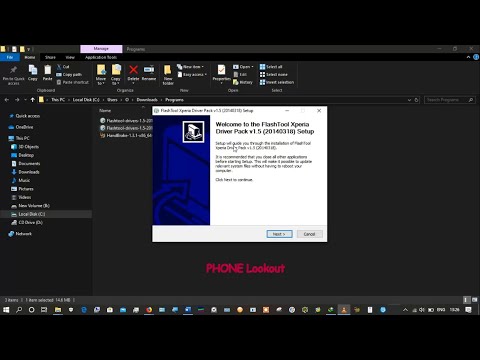Open Firefox from the taskbar
Image resolution: width=480 pixels, height=360 pixels.
point(149,310)
